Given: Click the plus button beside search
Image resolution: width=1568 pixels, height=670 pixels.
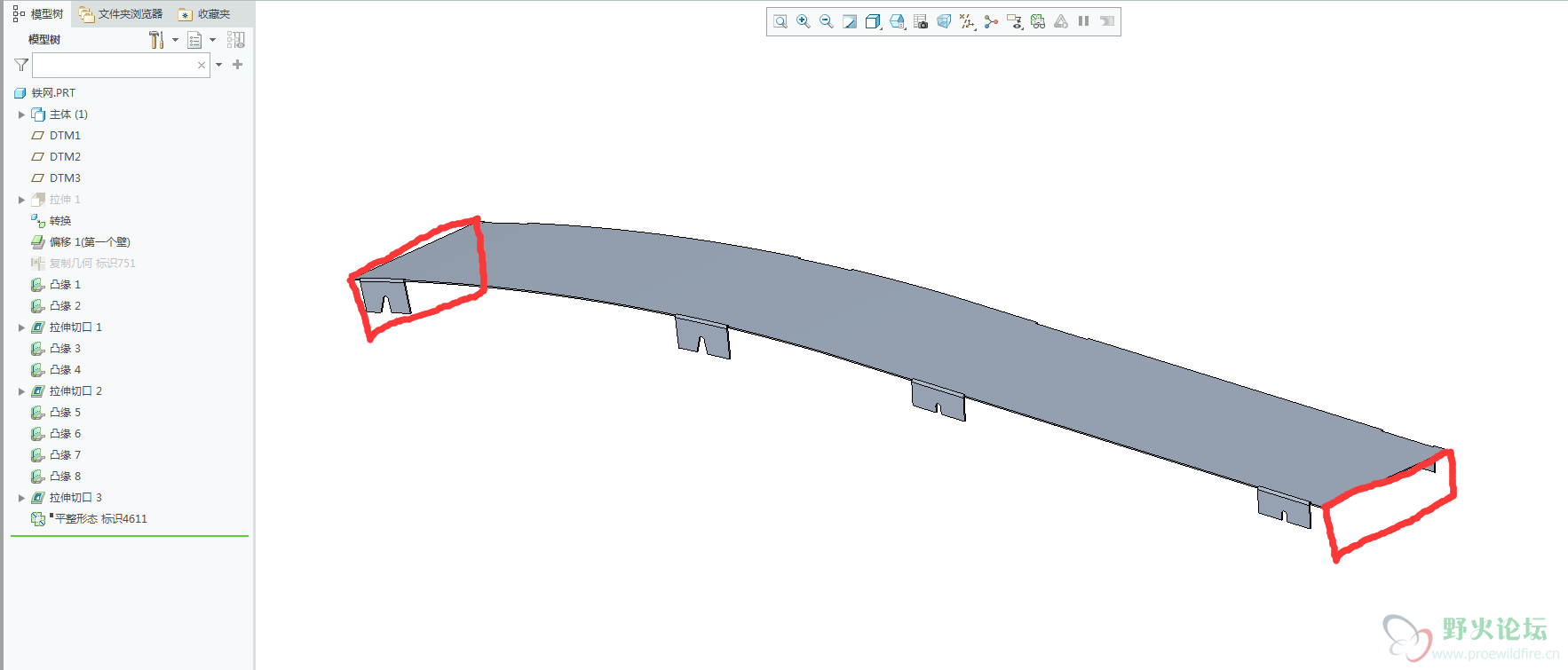Looking at the screenshot, I should click(237, 65).
